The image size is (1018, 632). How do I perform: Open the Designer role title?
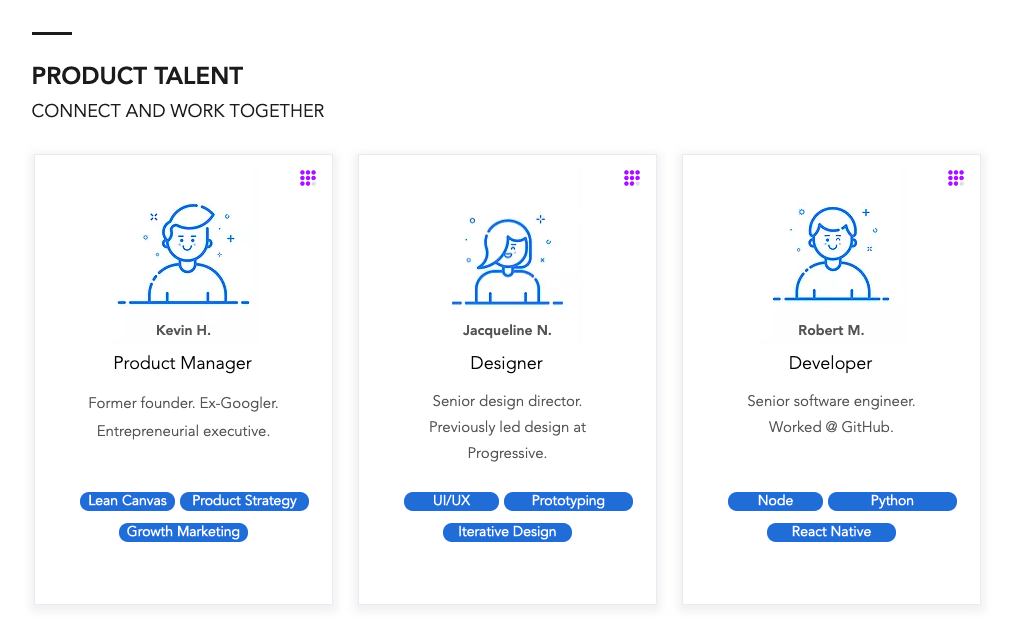click(507, 363)
